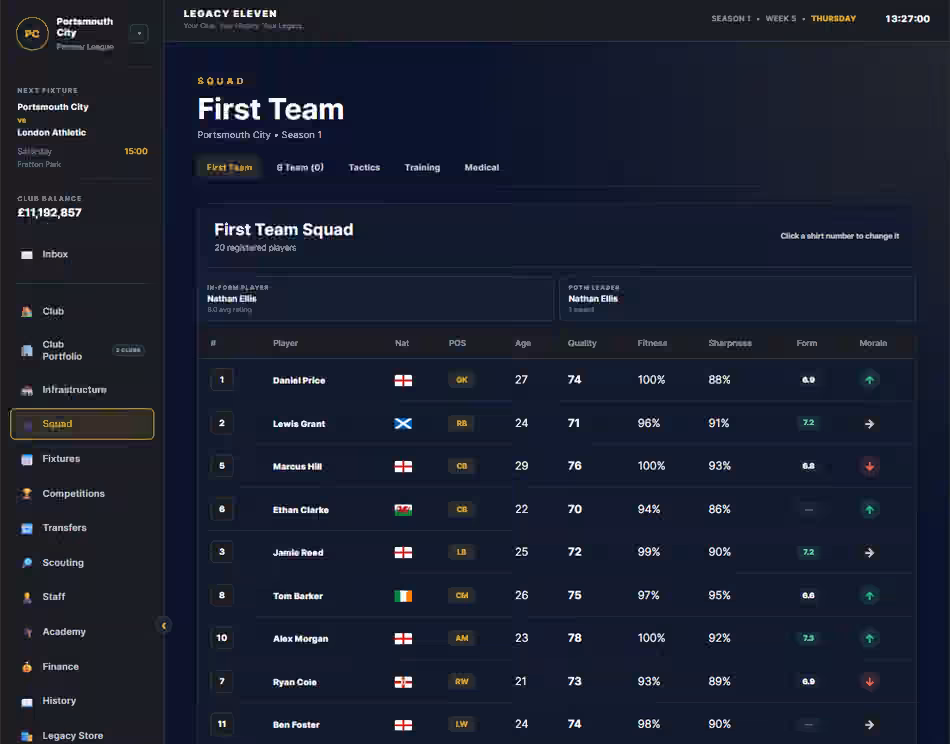
Task: Open Tom Barker's player name
Action: click(297, 596)
